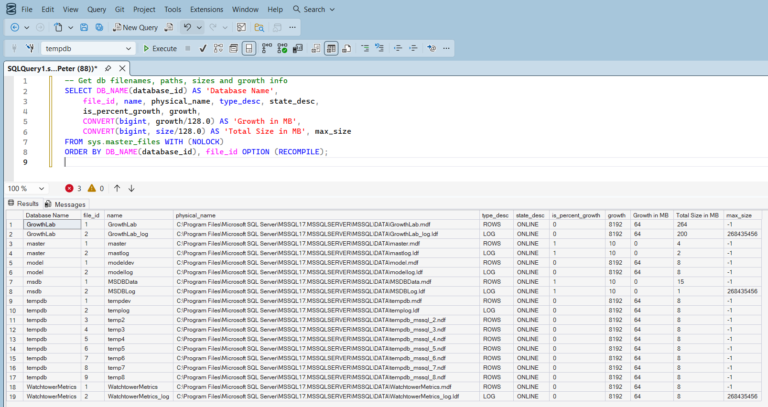This screenshot has height=407, width=768.
Task: Display the estimated execution plan icon
Action: tap(218, 48)
